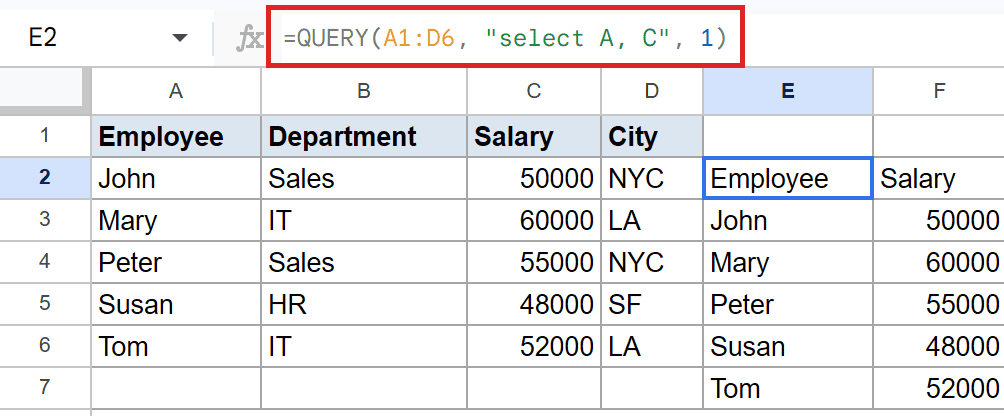
Task: Click cell A3 containing Mary
Action: pos(176,220)
